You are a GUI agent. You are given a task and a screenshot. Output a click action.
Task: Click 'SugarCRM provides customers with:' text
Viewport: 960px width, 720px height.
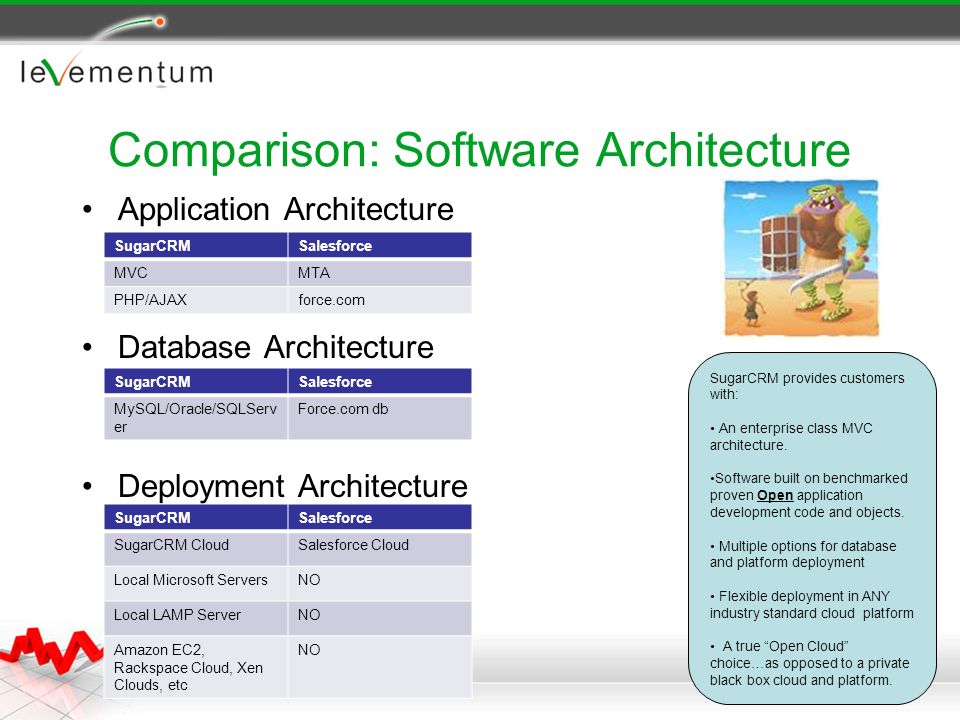[807, 386]
